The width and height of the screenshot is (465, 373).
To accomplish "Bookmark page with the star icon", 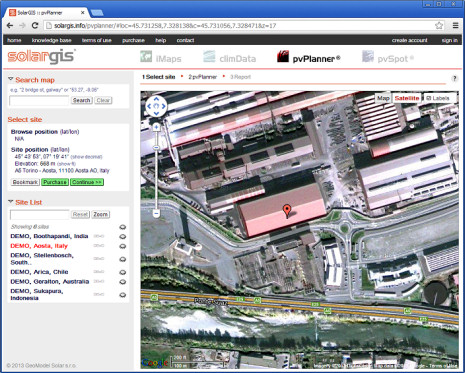I will (x=439, y=26).
